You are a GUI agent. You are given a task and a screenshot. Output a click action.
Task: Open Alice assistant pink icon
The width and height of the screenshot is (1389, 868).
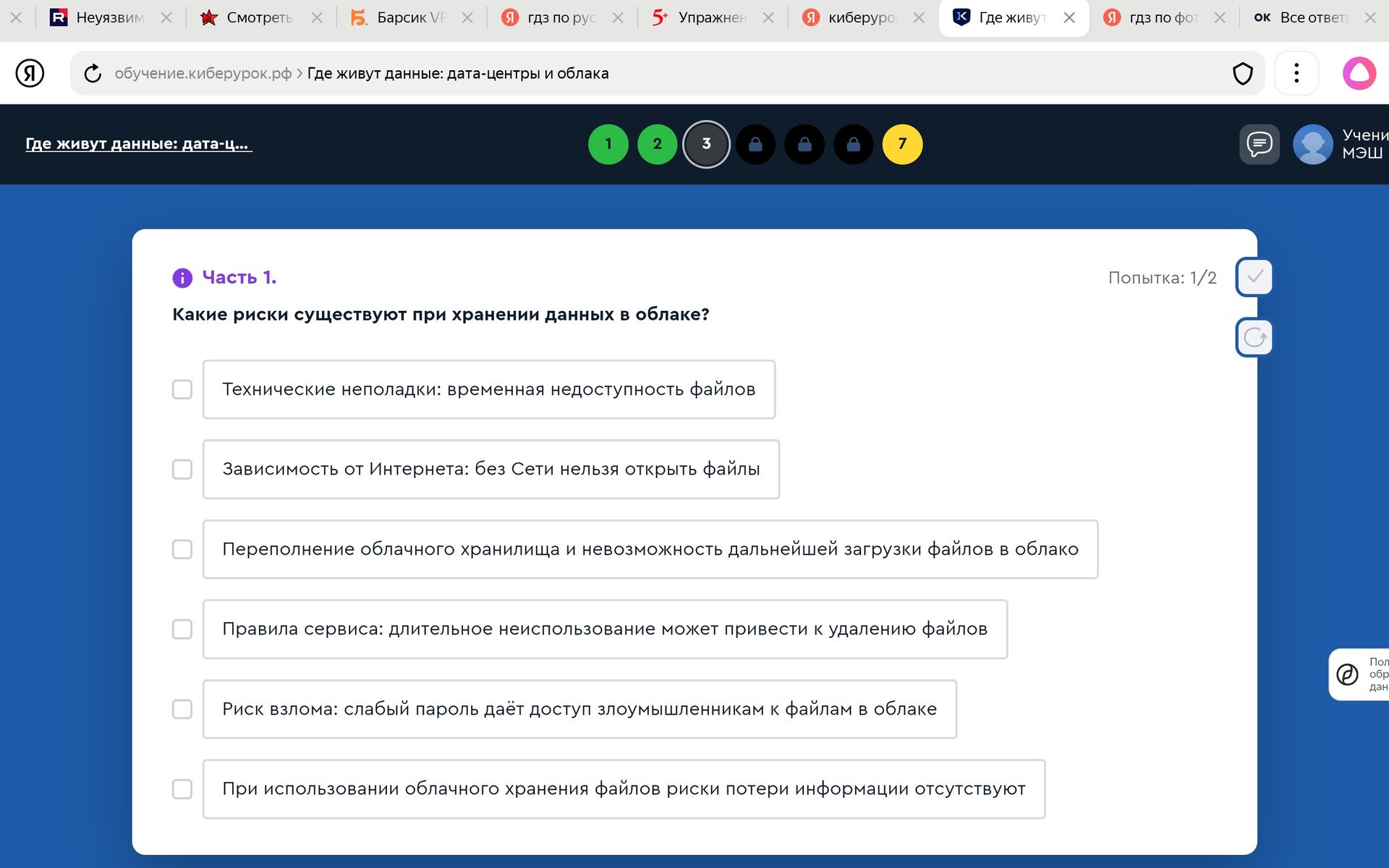point(1359,73)
